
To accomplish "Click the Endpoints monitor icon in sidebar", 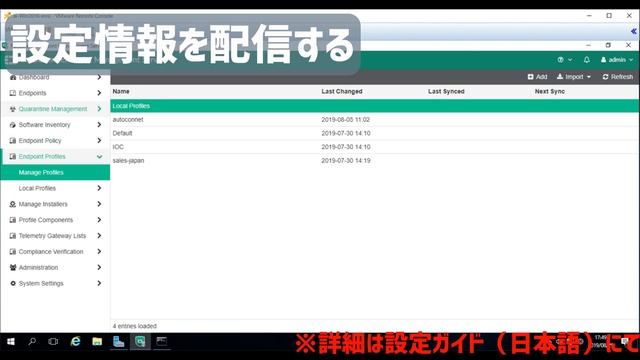I will (x=13, y=93).
